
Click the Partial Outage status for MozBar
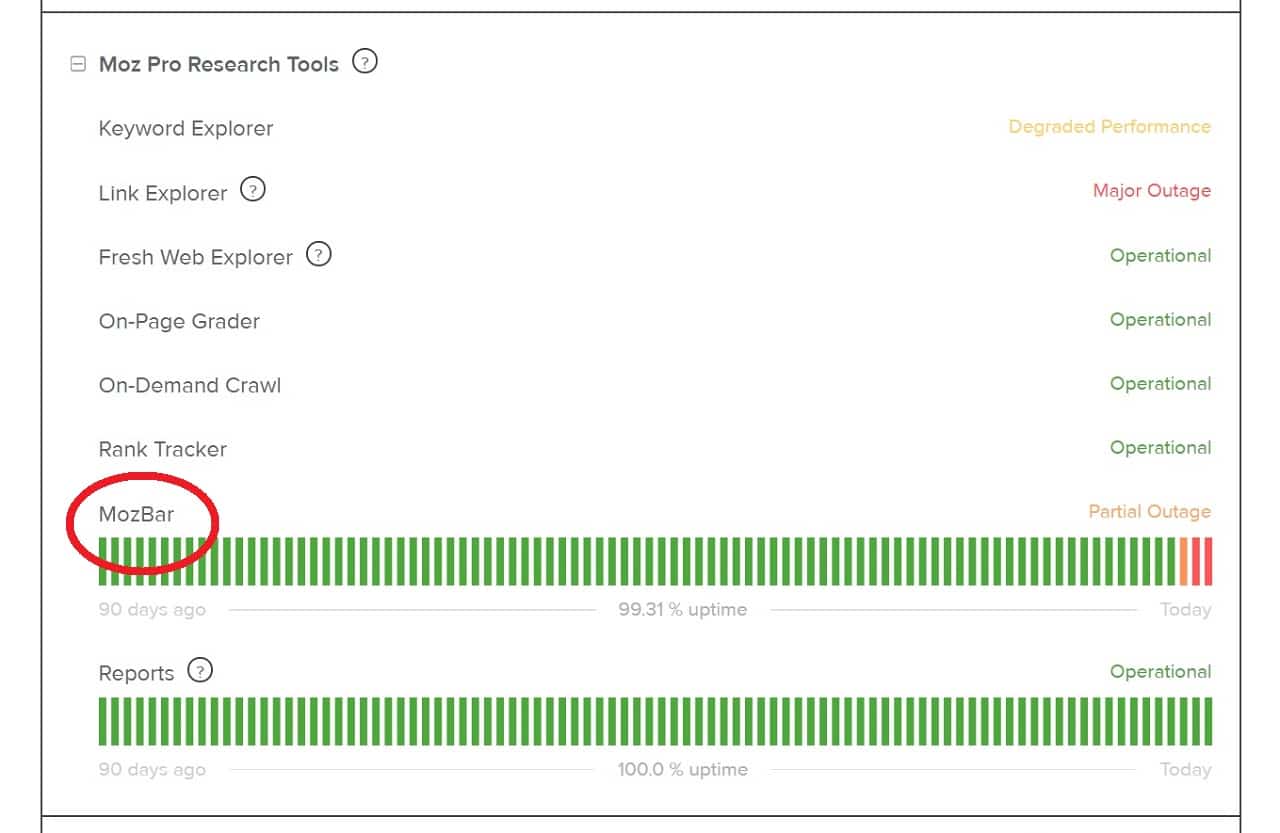point(1149,512)
